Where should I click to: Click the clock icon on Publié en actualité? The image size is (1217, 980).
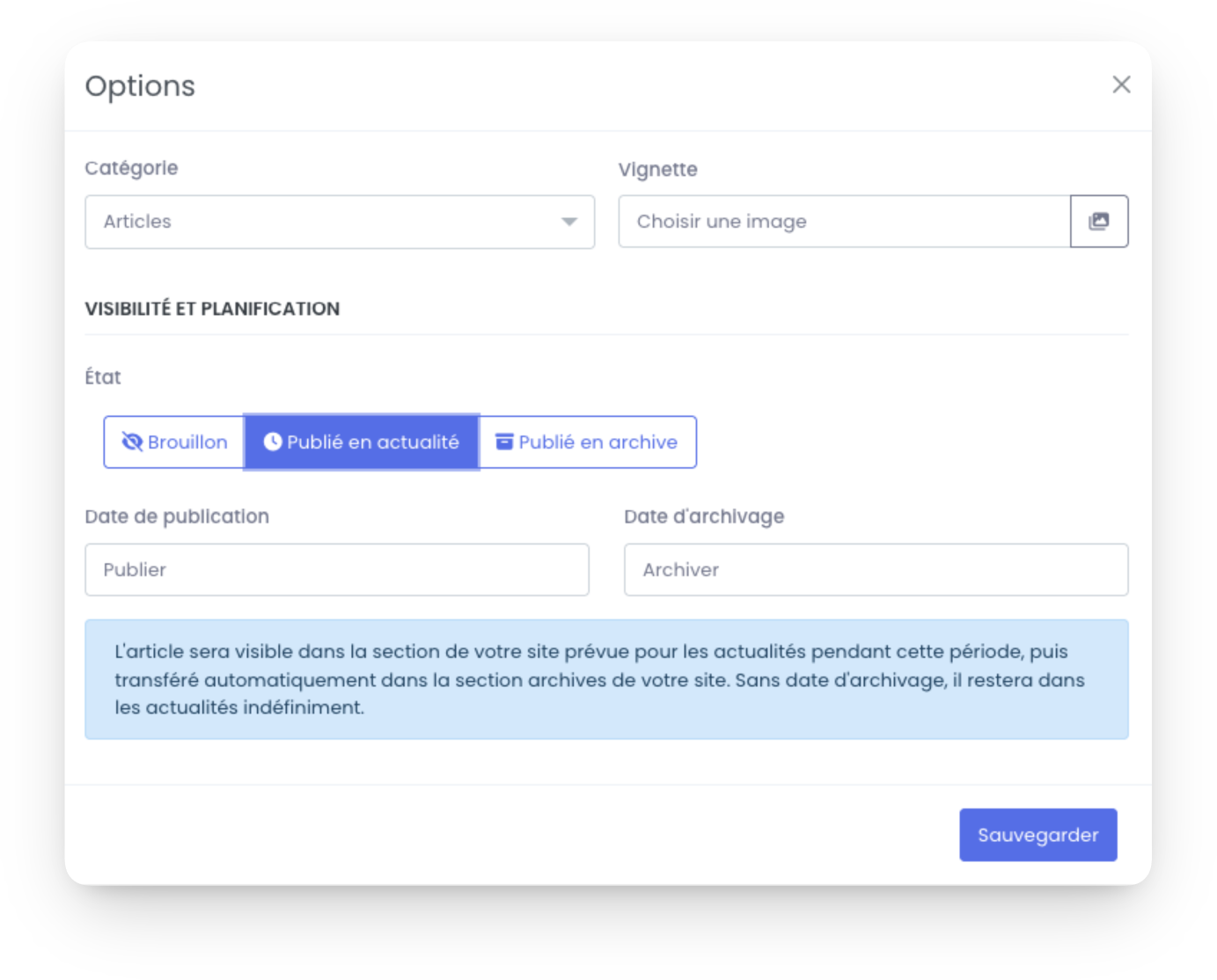pos(273,442)
